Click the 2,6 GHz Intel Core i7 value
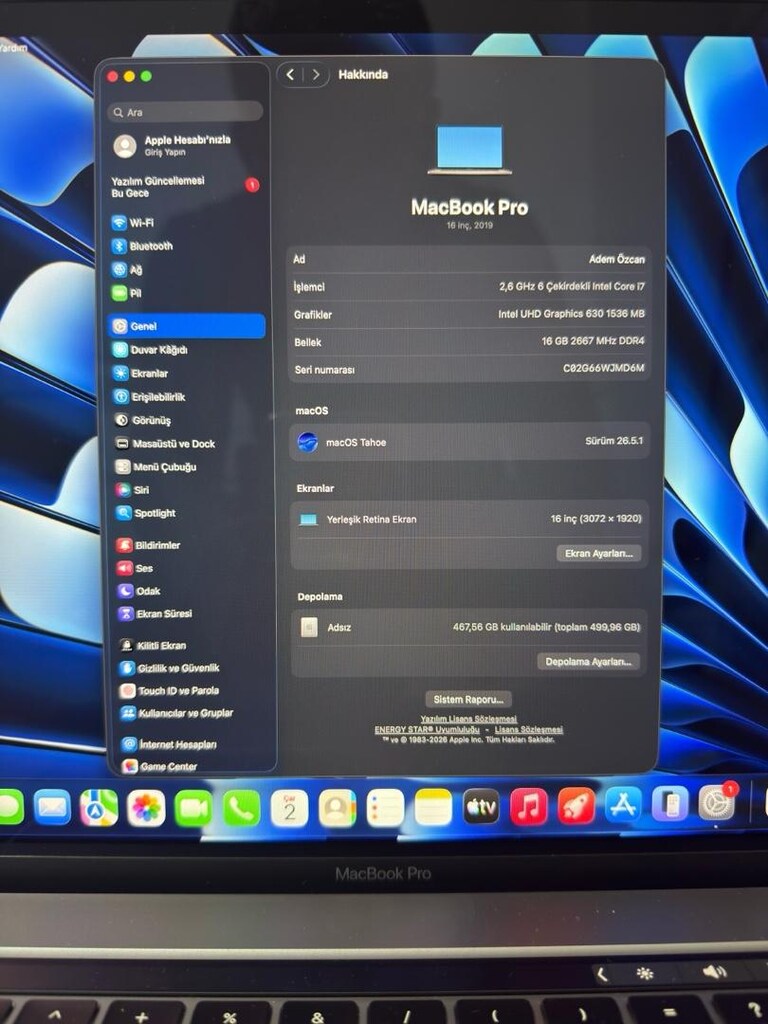Image resolution: width=768 pixels, height=1024 pixels. pos(572,286)
